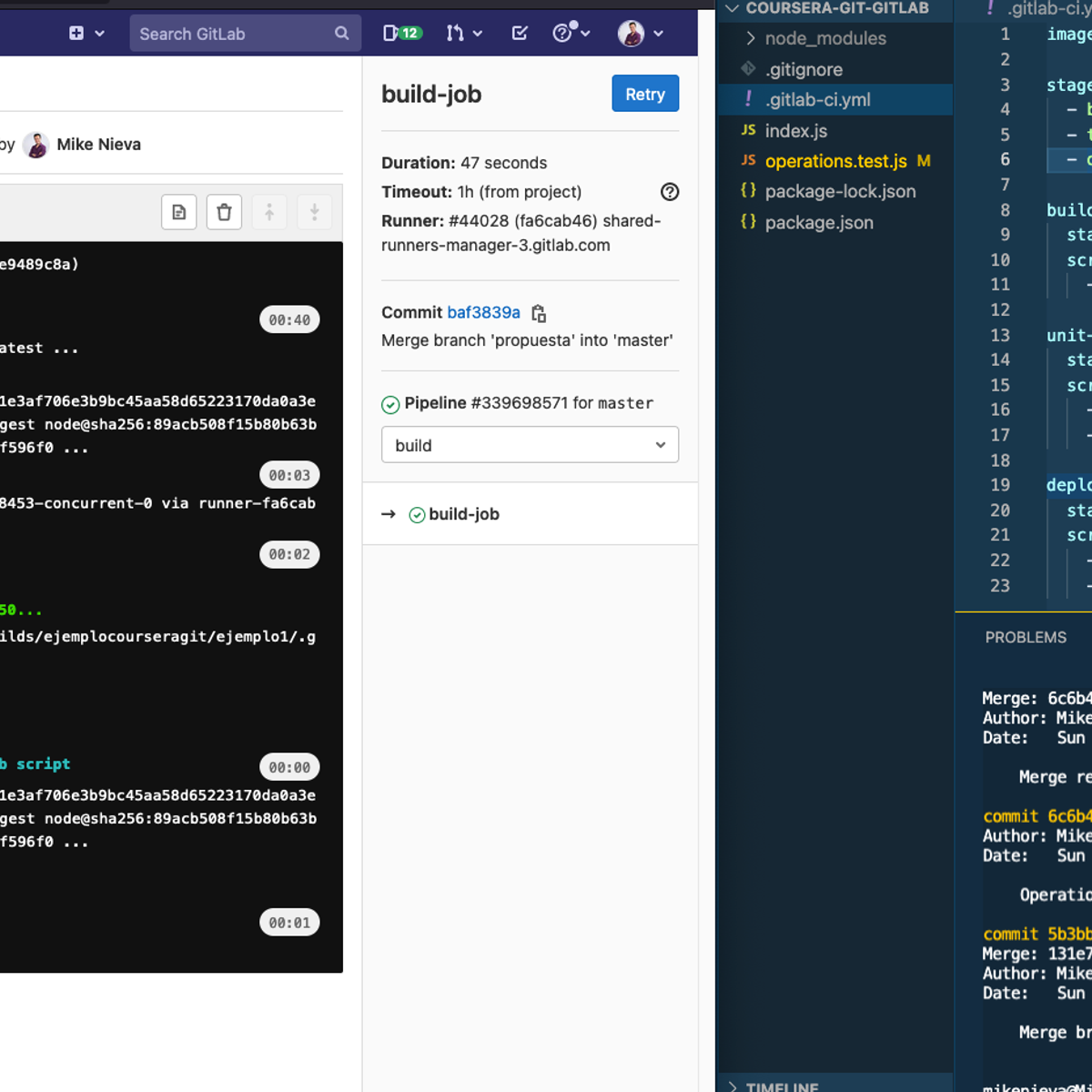Collapse the 00:40 log section

click(289, 319)
